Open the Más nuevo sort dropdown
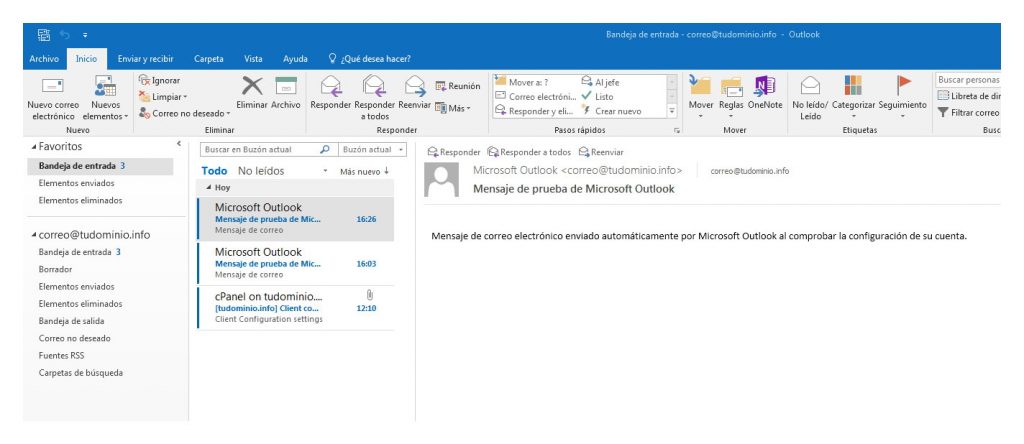1024x444 pixels. click(x=364, y=172)
